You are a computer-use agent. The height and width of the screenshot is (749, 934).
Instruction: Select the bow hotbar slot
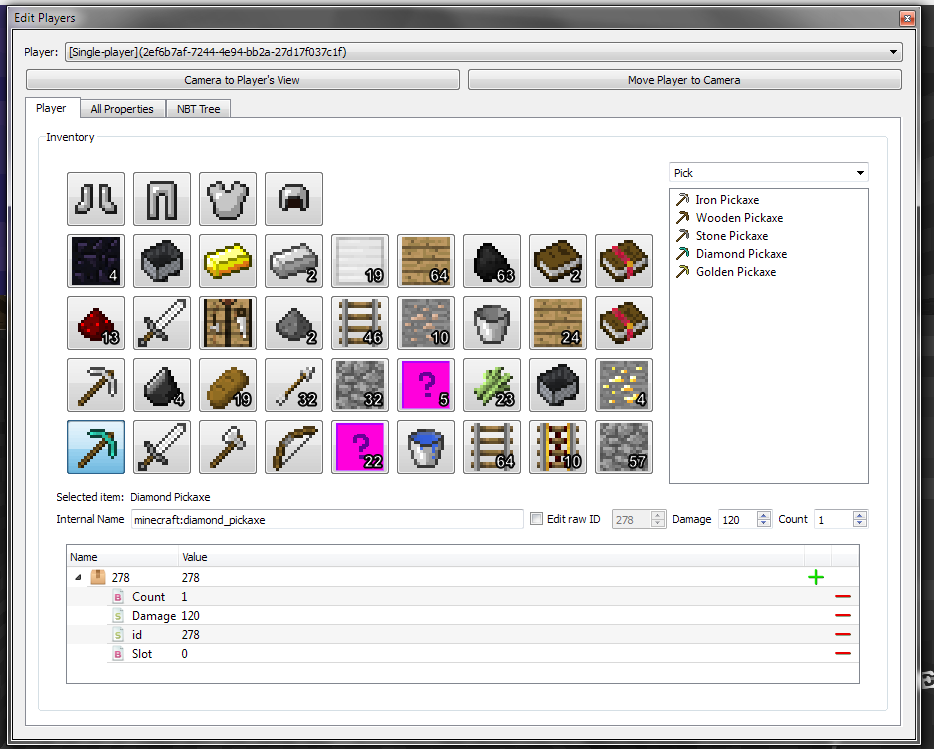[x=294, y=447]
